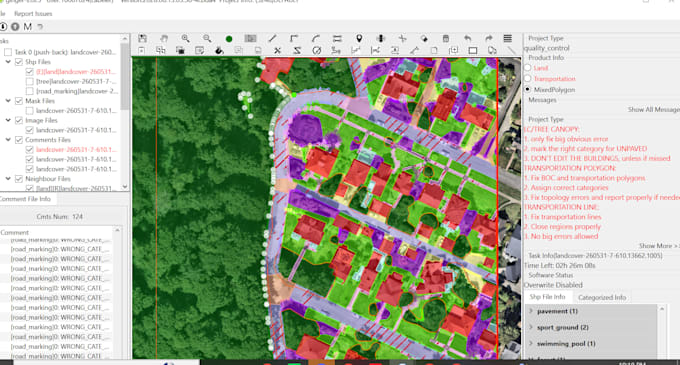Select the Zoom In magnifier tool

pyautogui.click(x=186, y=39)
